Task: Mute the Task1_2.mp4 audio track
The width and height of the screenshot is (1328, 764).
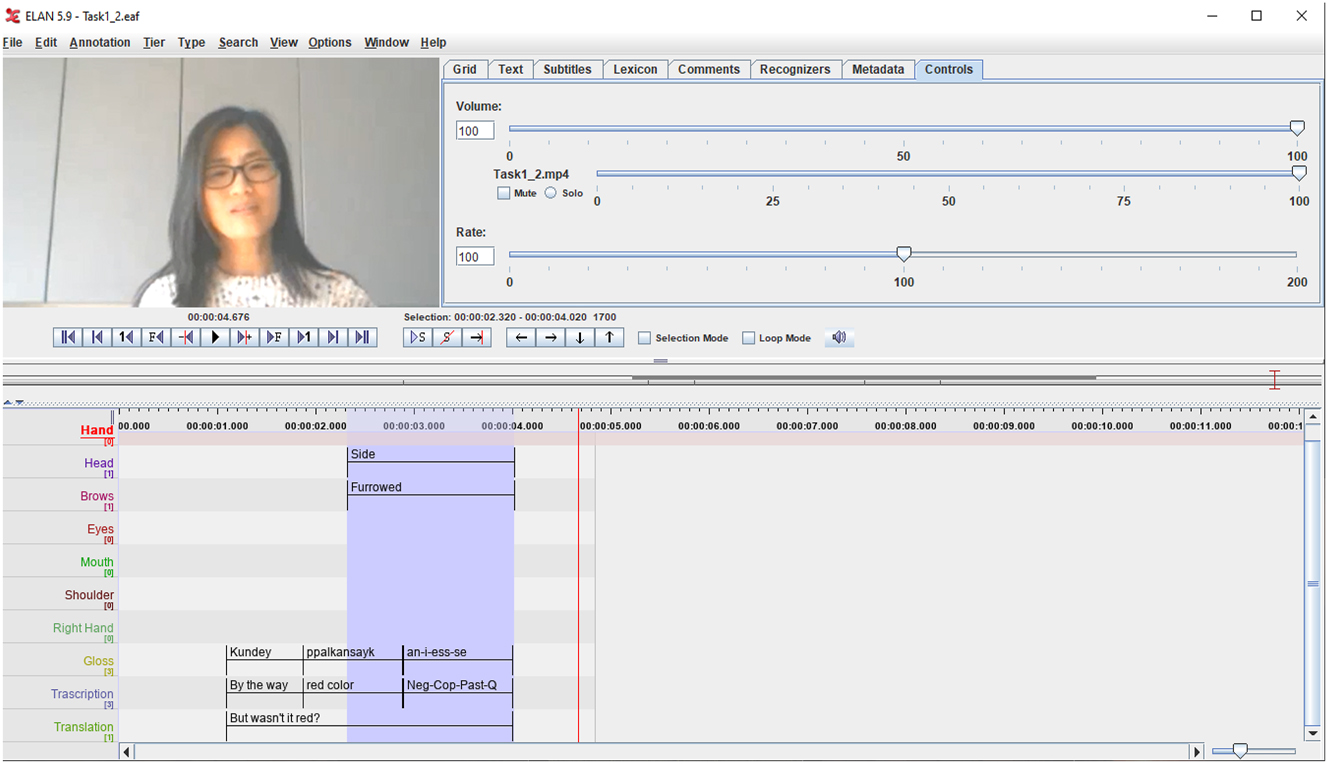Action: (x=504, y=193)
